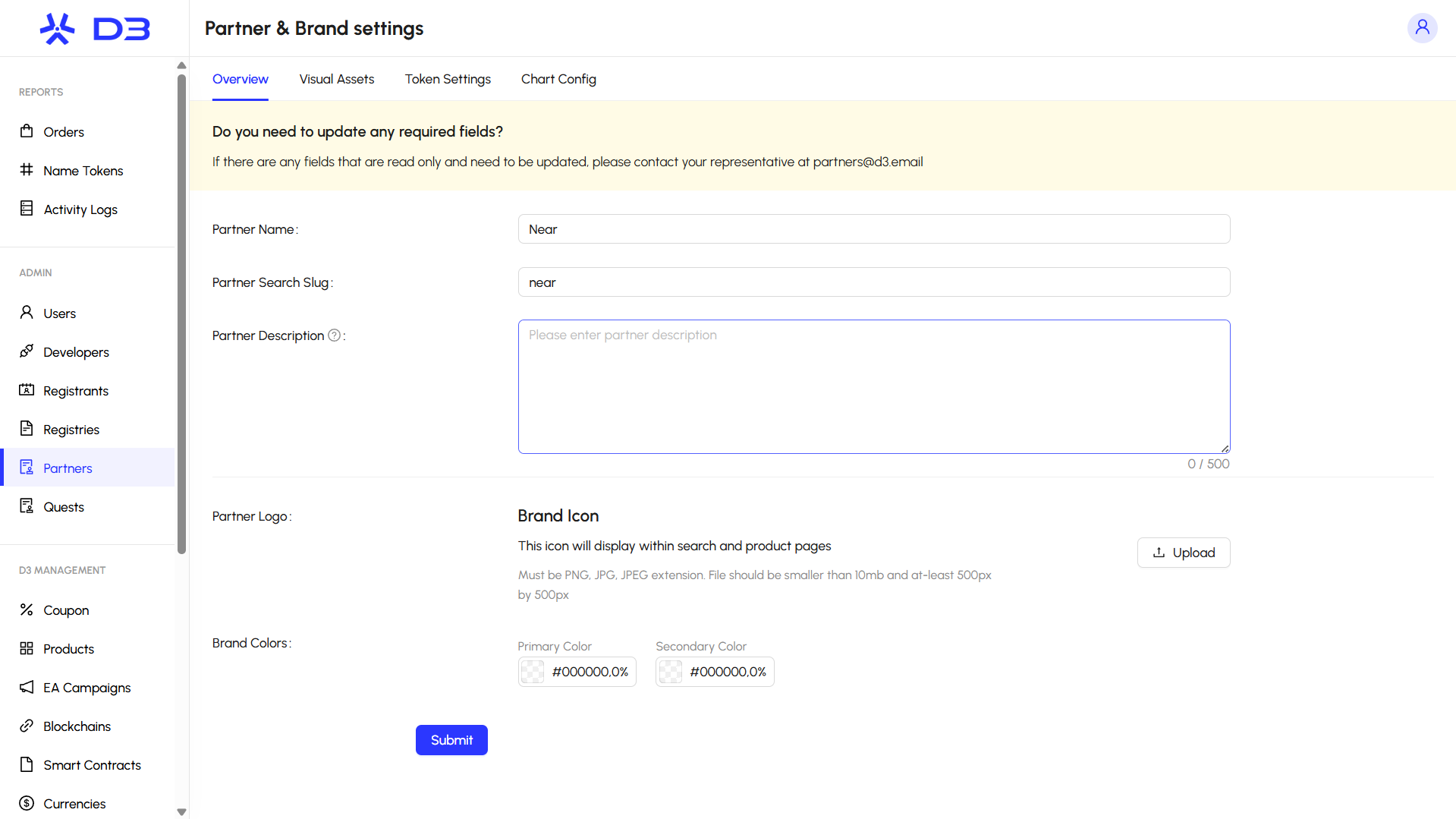Open Orders in the sidebar
This screenshot has width=1456, height=819.
tap(87, 132)
